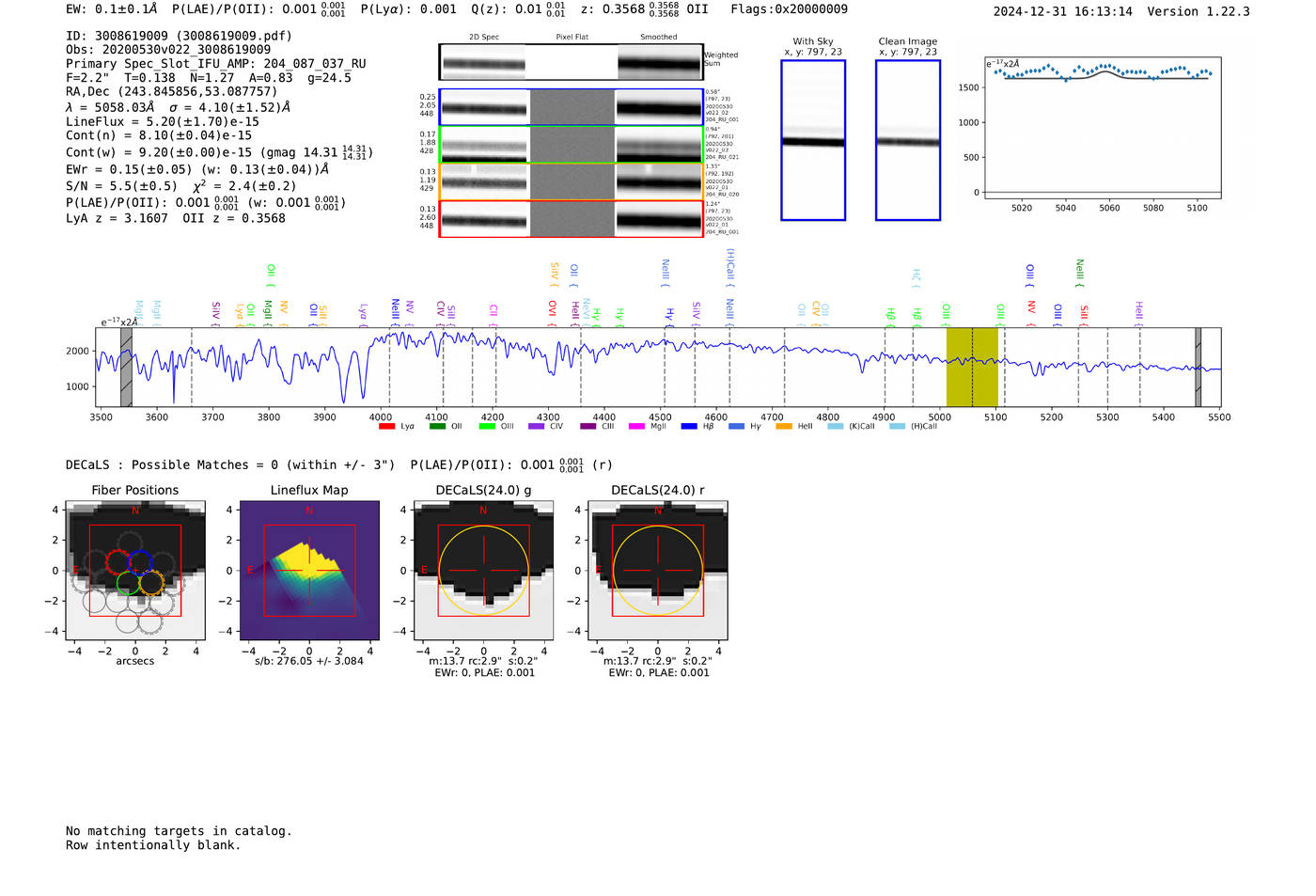
Task: Click the yellow highlighted band in the spectrum
Action: tap(972, 366)
